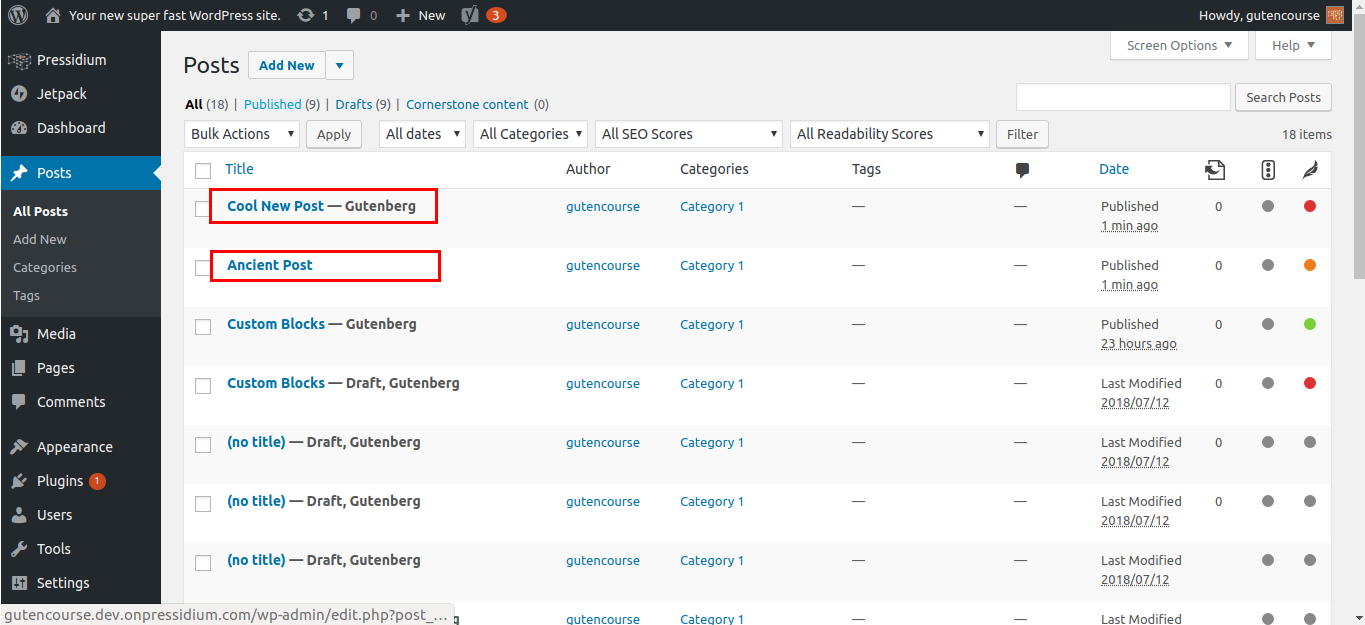Image resolution: width=1365 pixels, height=625 pixels.
Task: Click Category 1 link in Ancient Post row
Action: click(x=712, y=265)
